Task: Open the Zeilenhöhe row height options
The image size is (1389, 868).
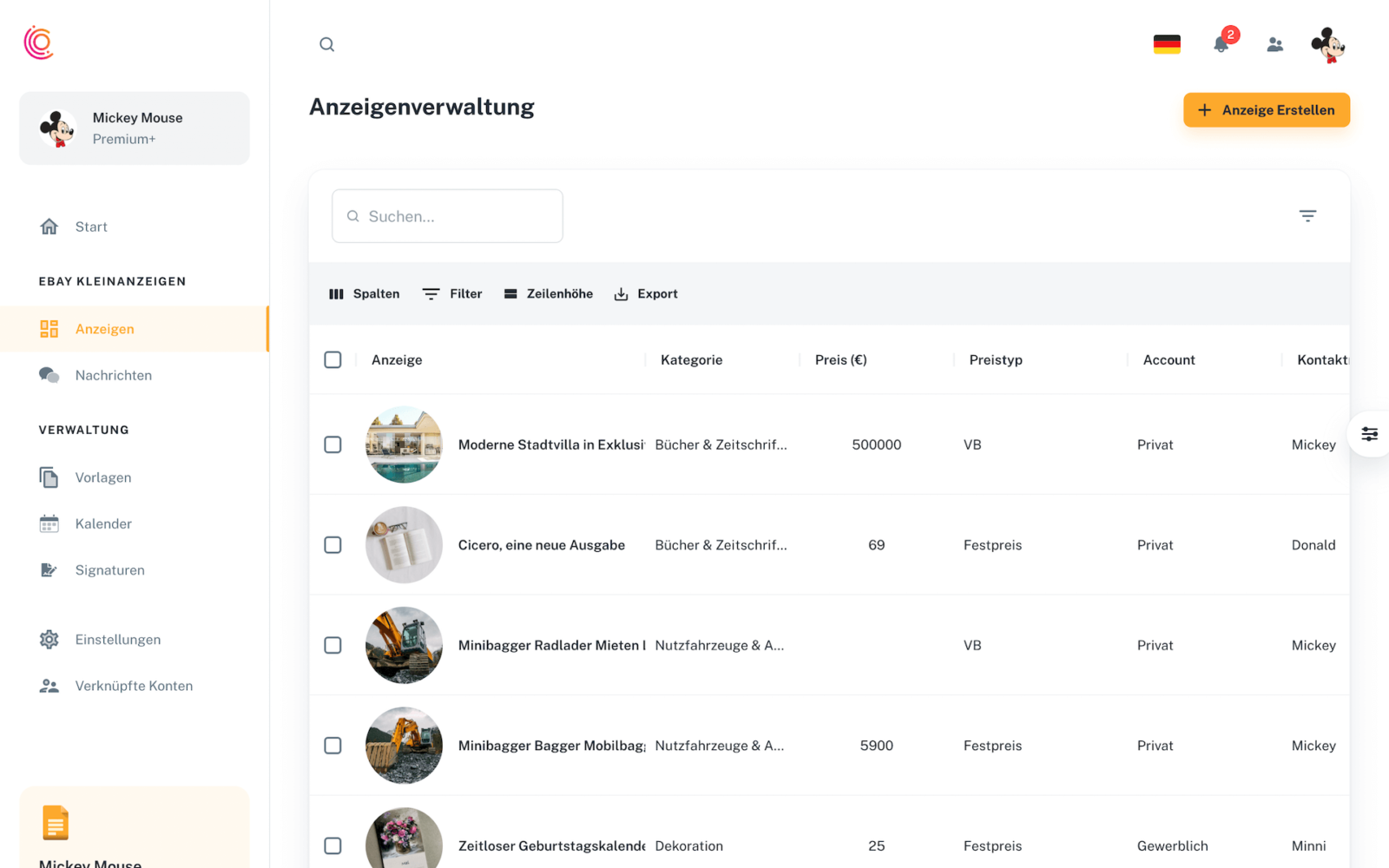Action: (x=548, y=293)
